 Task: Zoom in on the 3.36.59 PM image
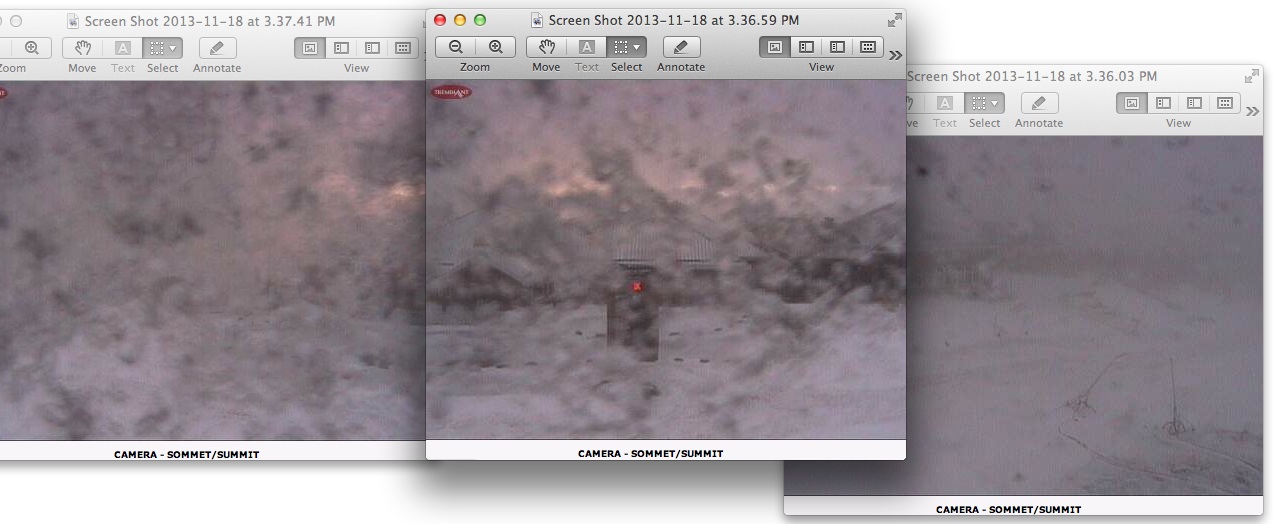pyautogui.click(x=496, y=47)
